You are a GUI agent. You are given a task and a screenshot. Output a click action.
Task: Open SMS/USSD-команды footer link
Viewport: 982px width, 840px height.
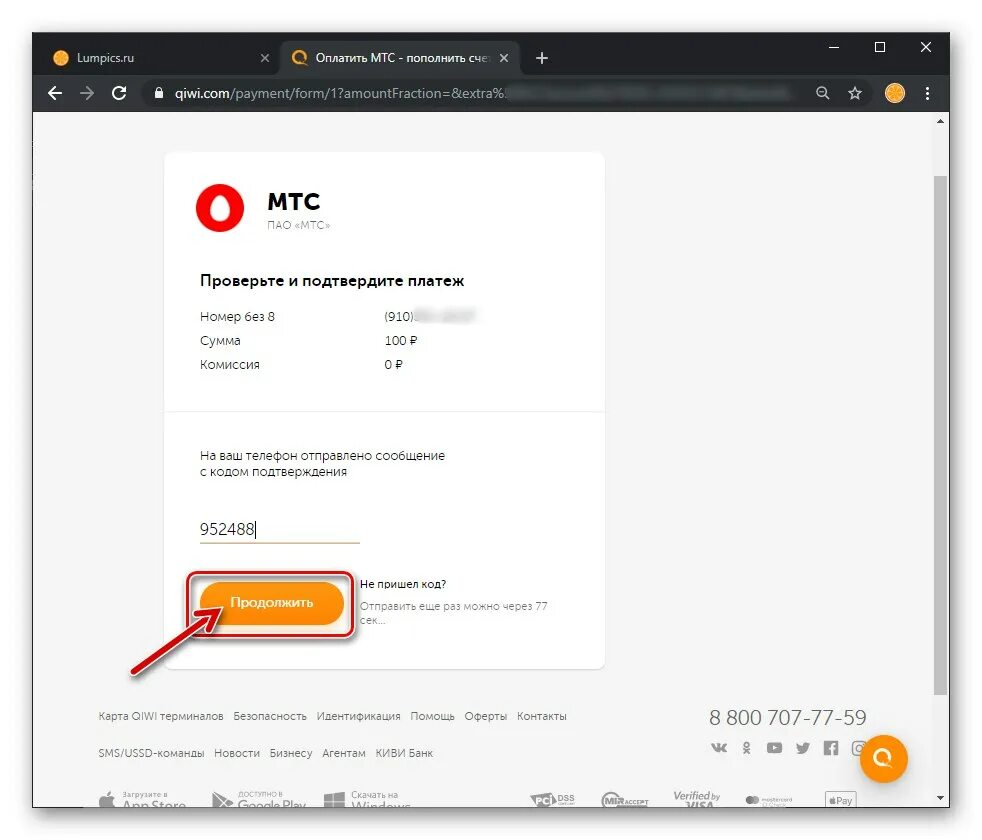click(151, 753)
